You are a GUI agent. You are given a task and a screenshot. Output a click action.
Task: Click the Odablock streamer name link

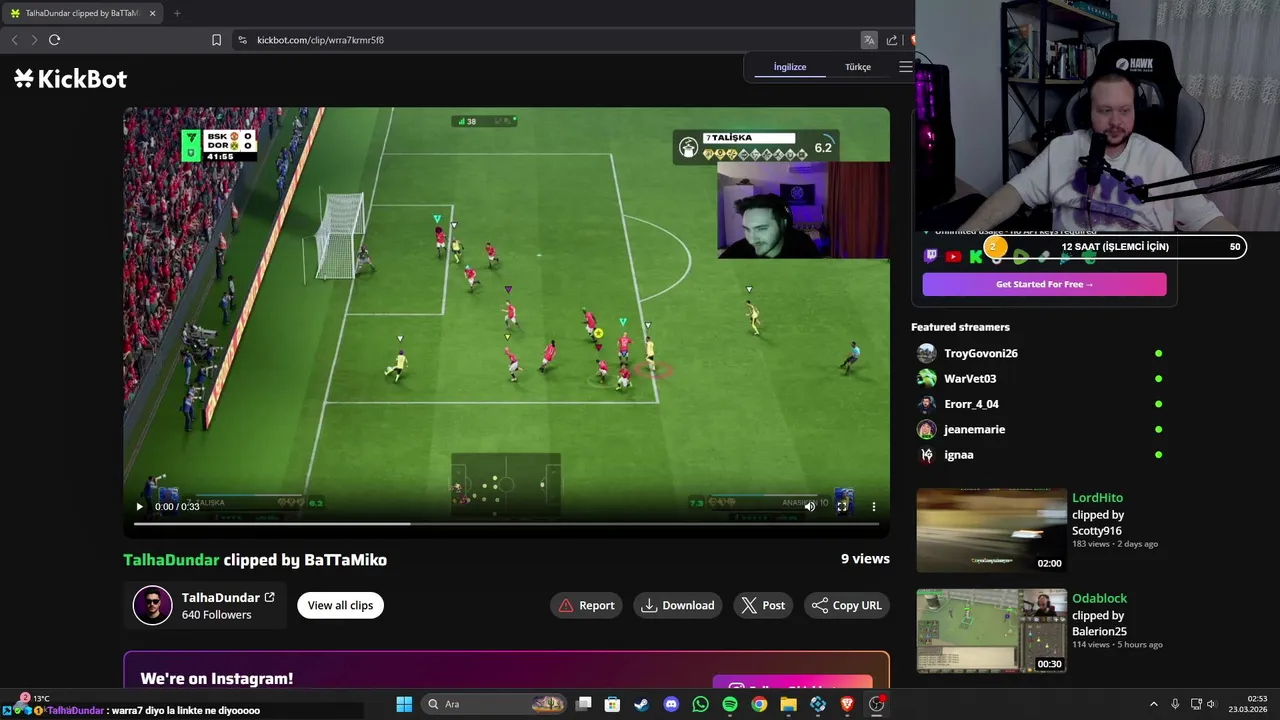coord(1099,598)
